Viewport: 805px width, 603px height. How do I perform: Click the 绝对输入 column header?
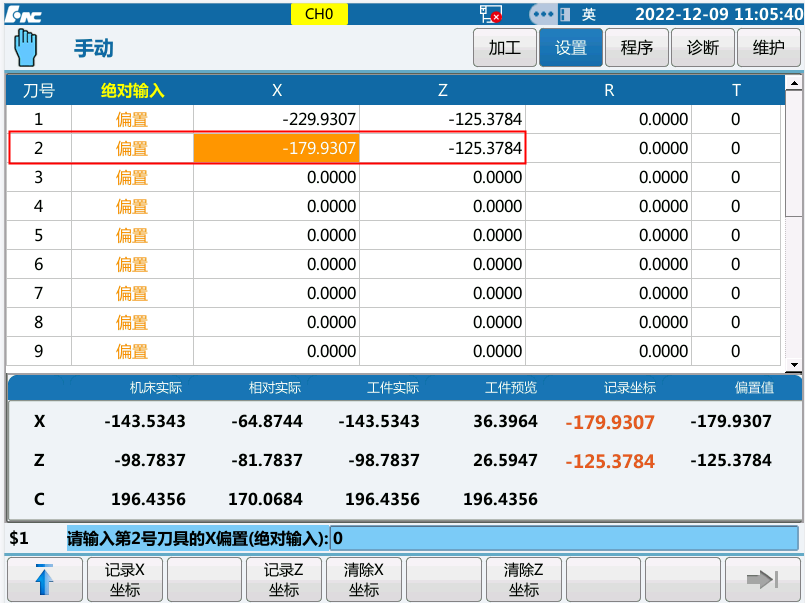tap(132, 90)
